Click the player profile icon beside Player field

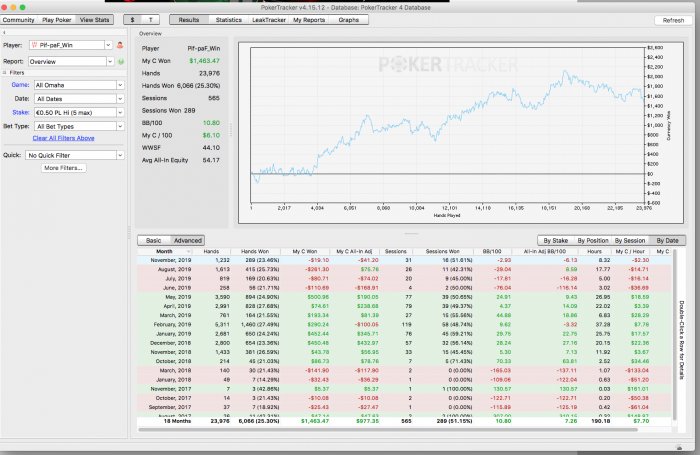coord(120,45)
